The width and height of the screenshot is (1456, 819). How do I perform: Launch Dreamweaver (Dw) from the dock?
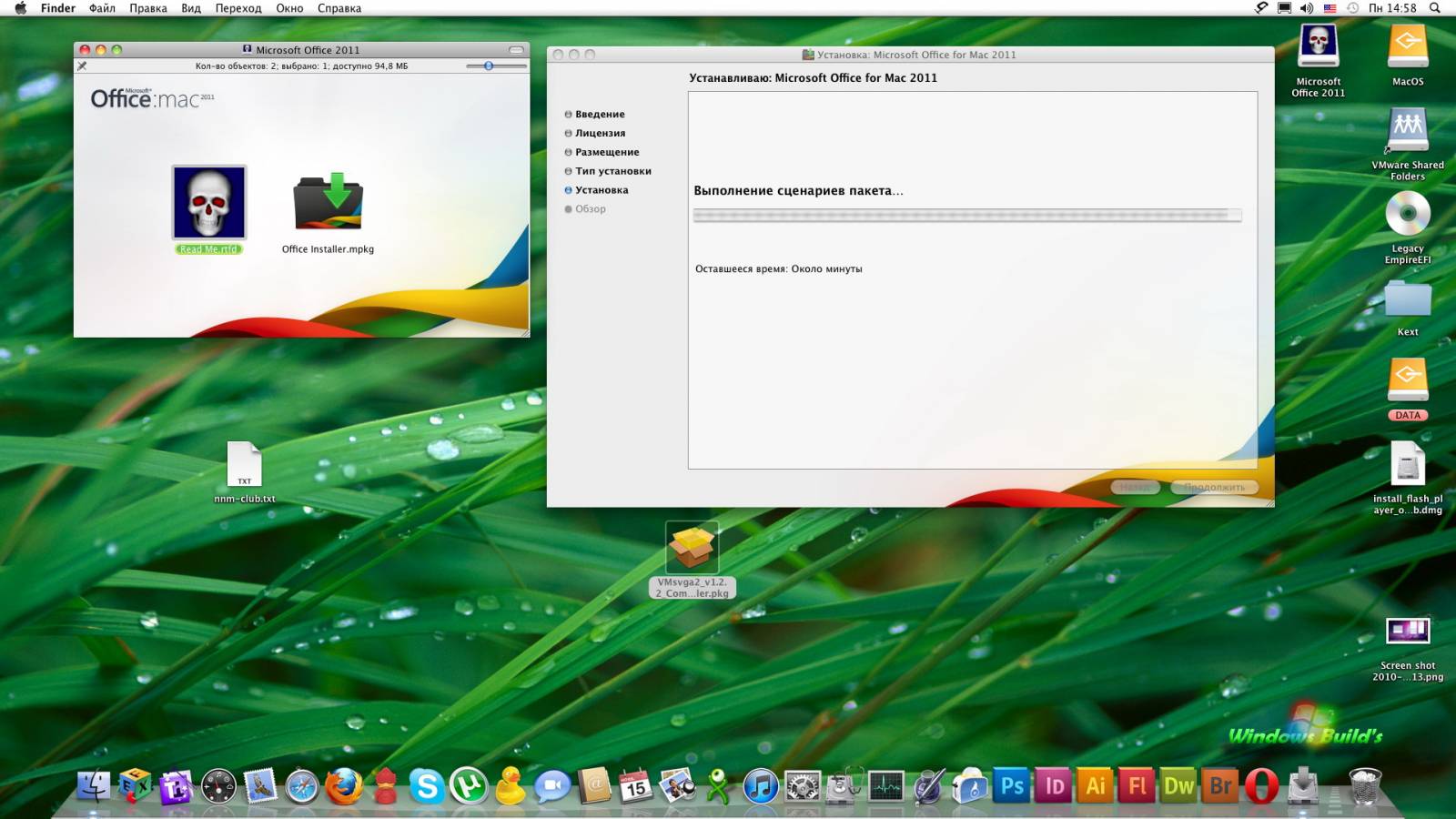pos(1178,785)
